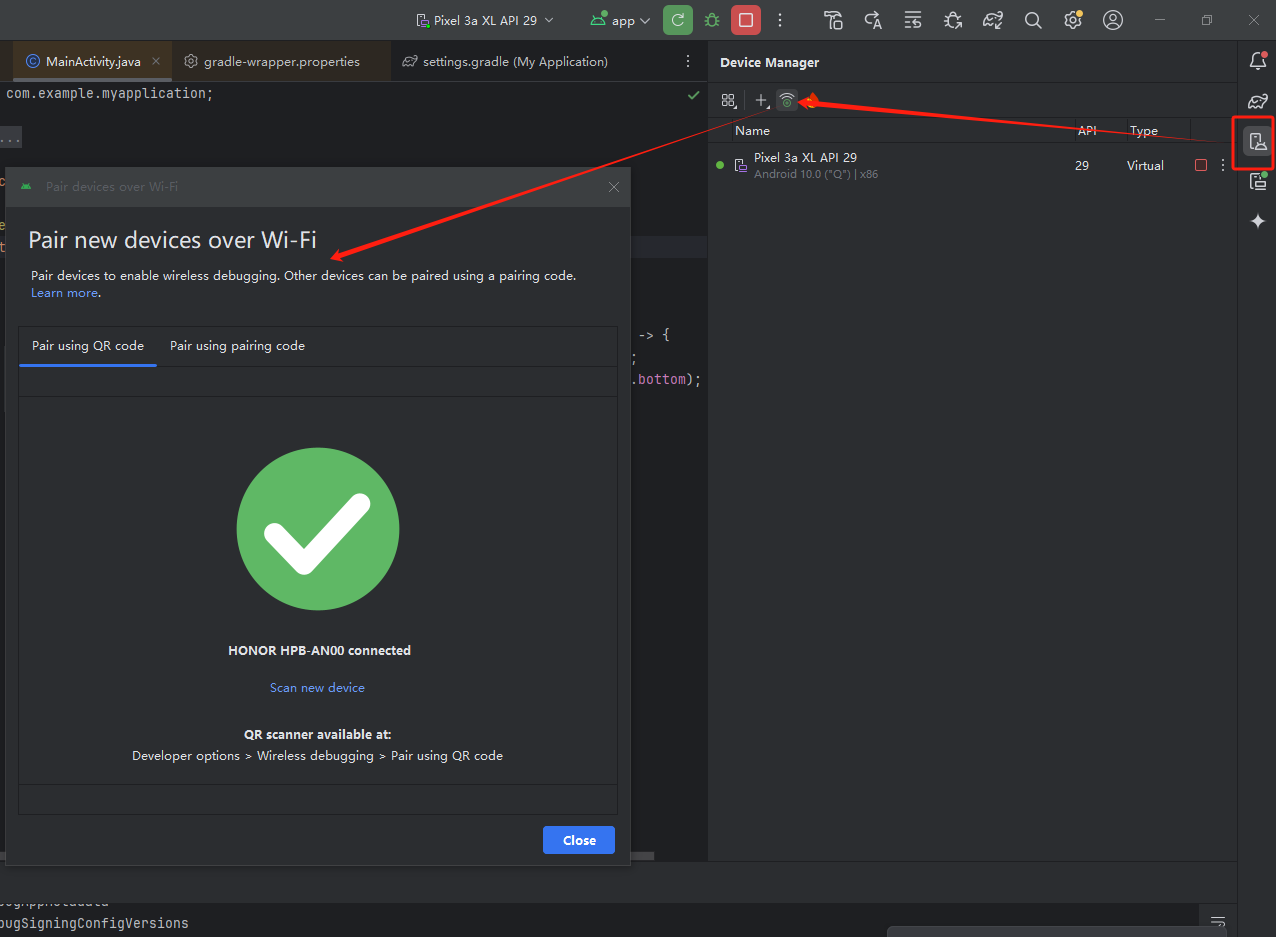Stop the running app with red square
This screenshot has width=1276, height=937.
tap(746, 20)
